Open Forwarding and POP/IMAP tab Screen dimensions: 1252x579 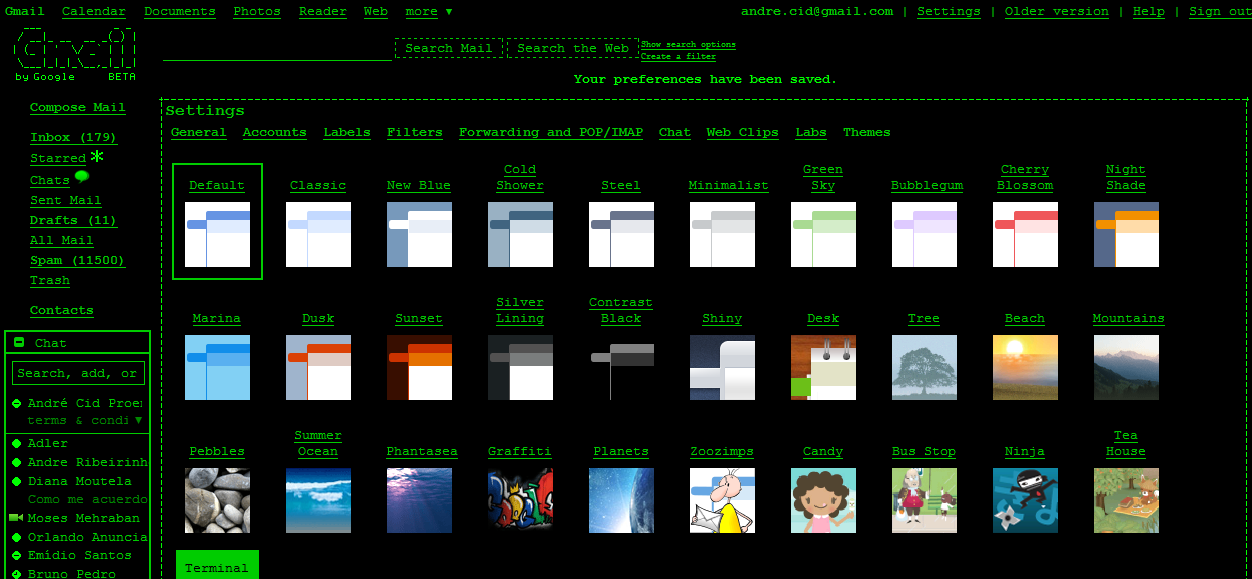(x=551, y=132)
